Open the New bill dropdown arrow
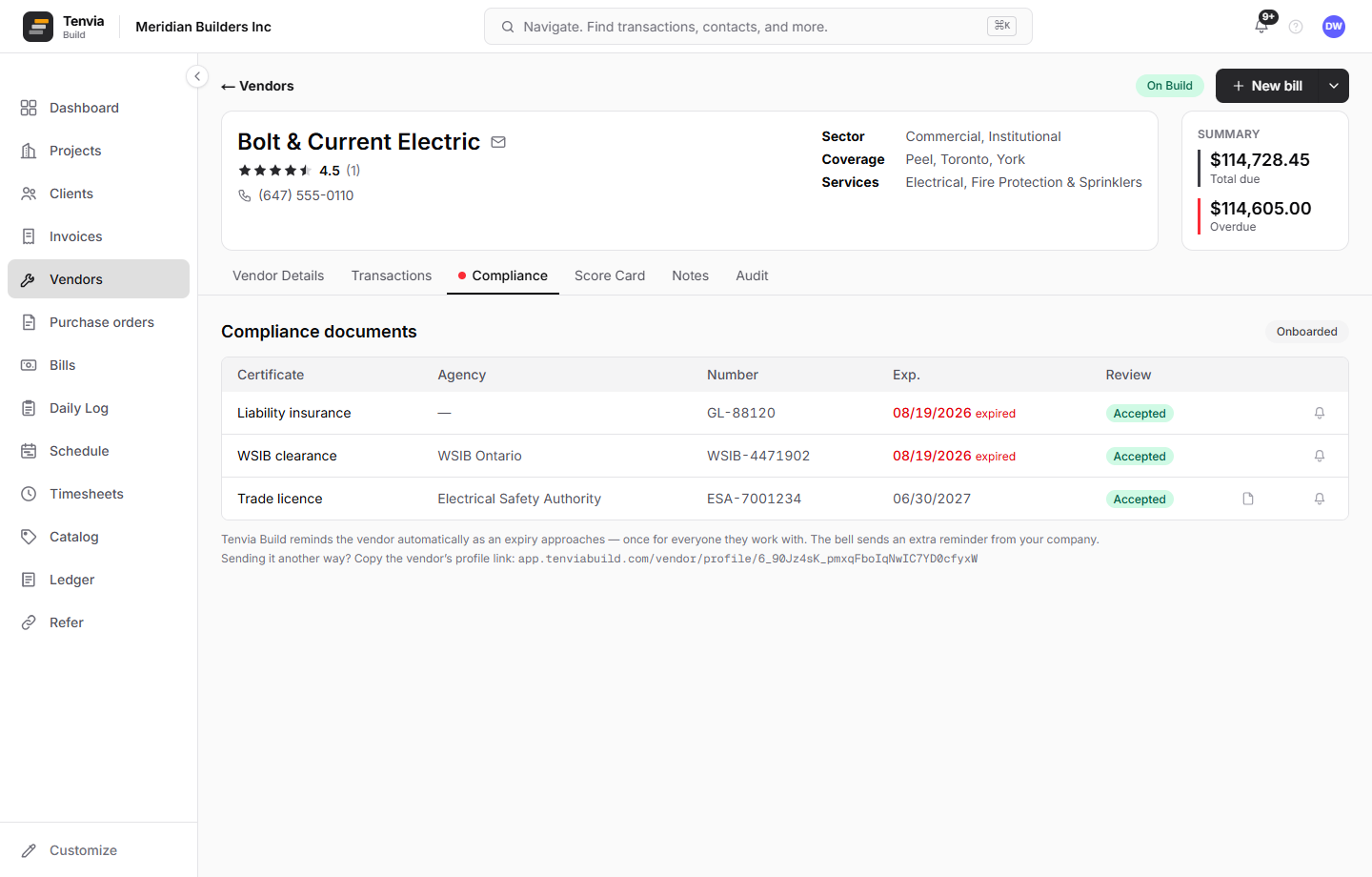This screenshot has width=1372, height=877. tap(1334, 86)
